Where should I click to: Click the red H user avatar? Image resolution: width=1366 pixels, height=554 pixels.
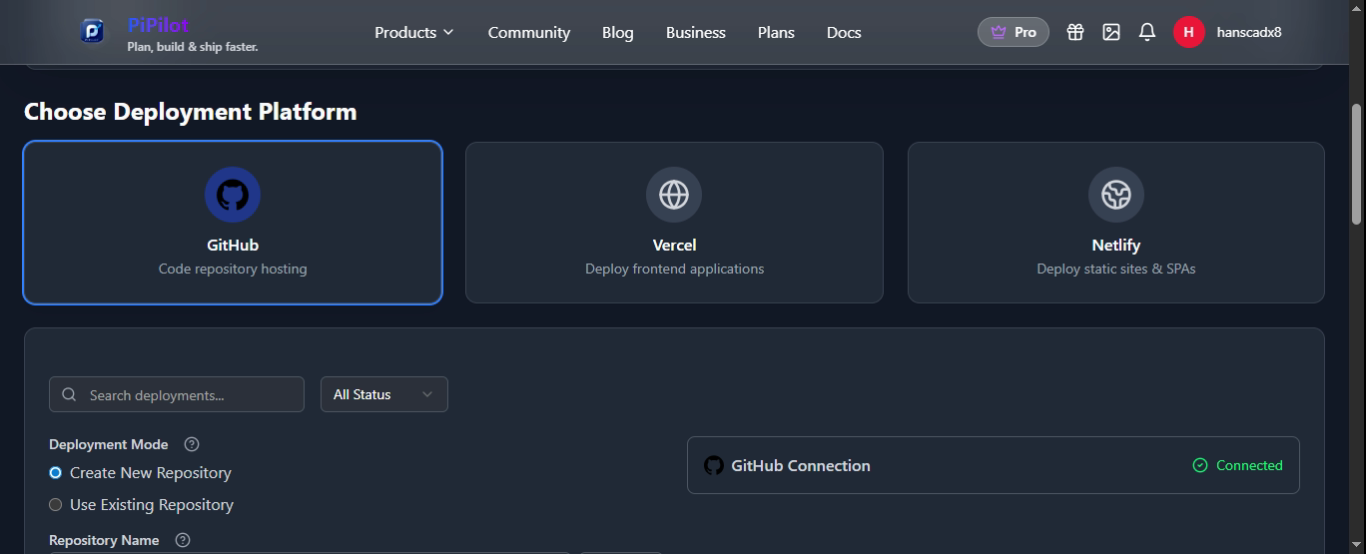click(x=1188, y=32)
